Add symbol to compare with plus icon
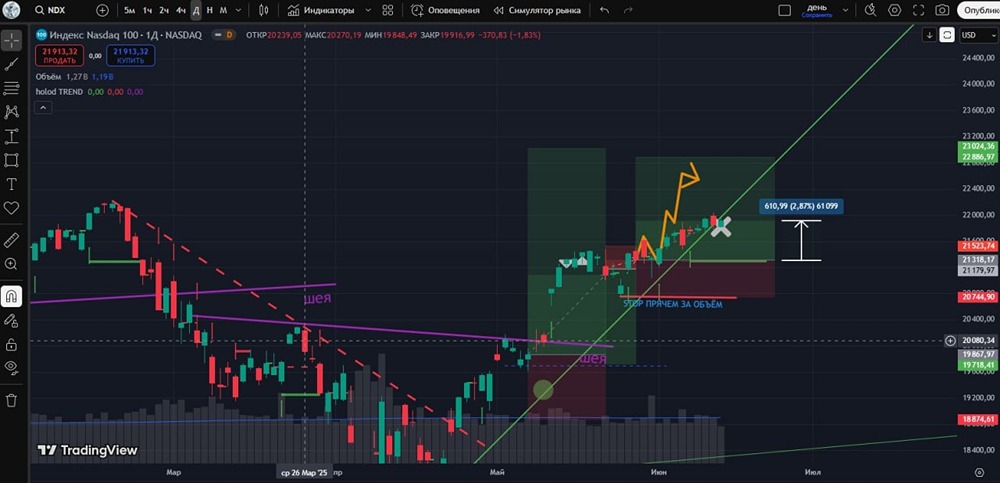Screen dimensions: 1000x483 tap(103, 10)
